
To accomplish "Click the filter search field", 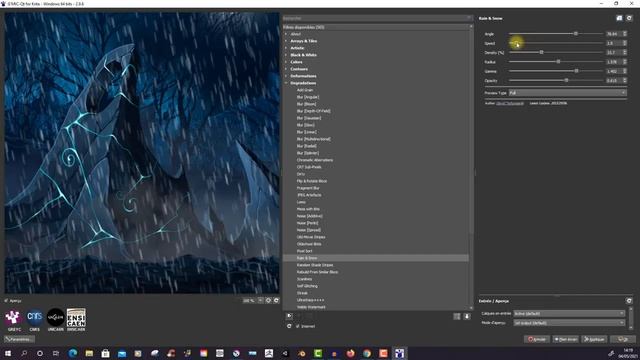I will (378, 18).
